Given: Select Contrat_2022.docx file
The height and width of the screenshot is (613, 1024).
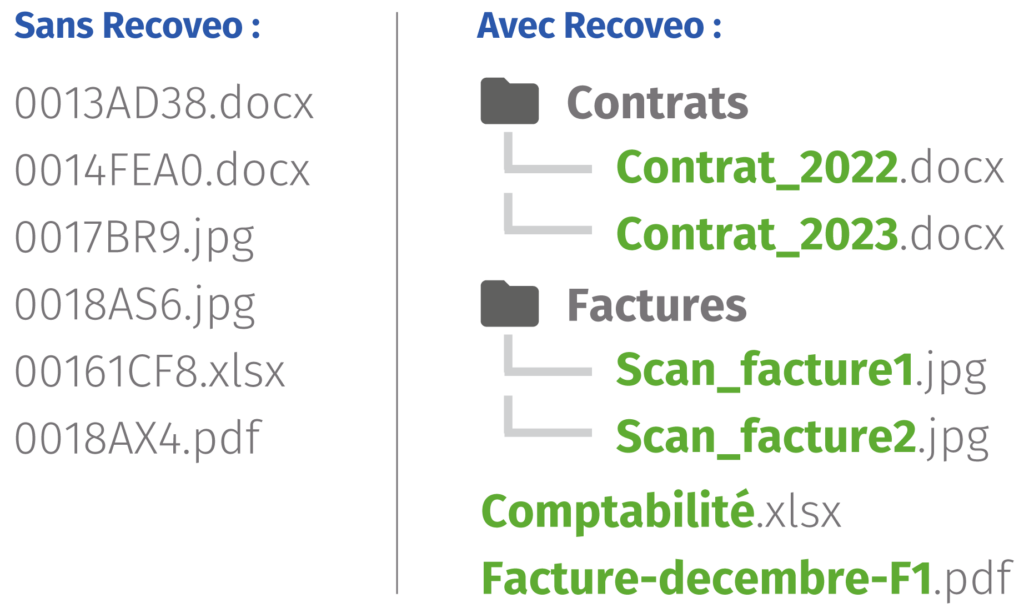Looking at the screenshot, I should [810, 168].
